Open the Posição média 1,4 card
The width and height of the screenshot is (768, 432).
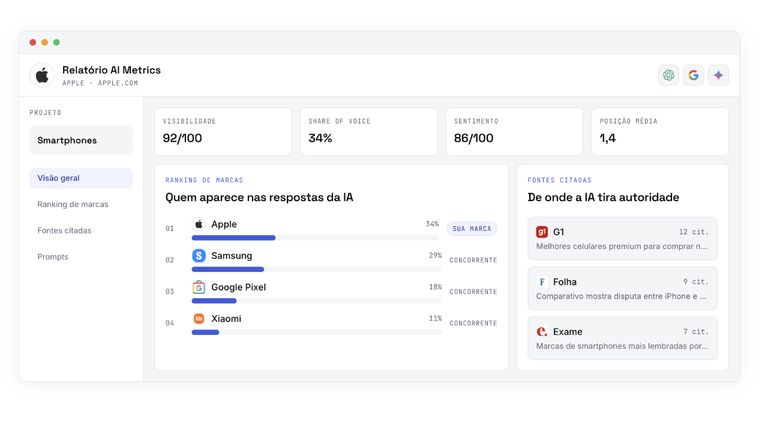(x=660, y=131)
